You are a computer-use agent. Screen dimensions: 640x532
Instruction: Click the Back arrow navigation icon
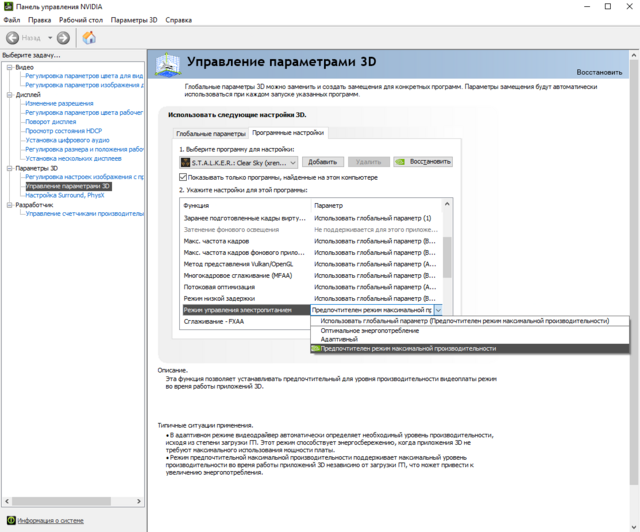click(x=14, y=38)
